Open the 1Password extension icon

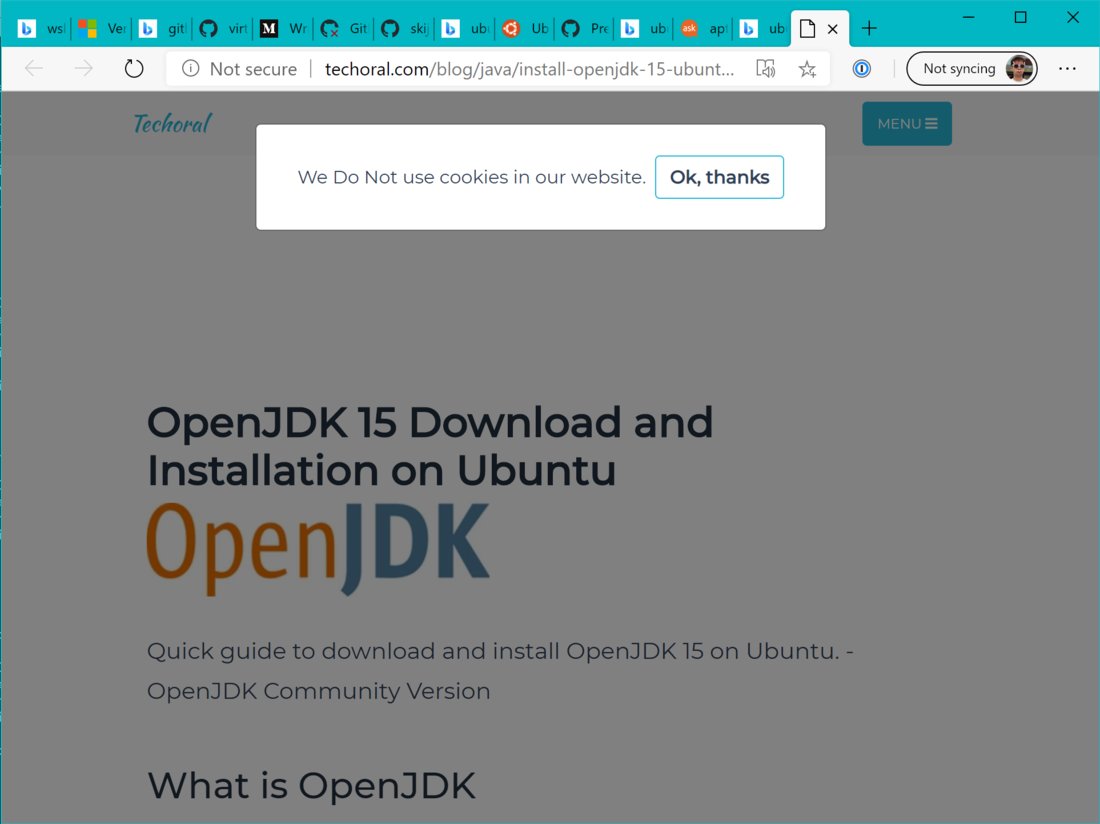pyautogui.click(x=861, y=69)
